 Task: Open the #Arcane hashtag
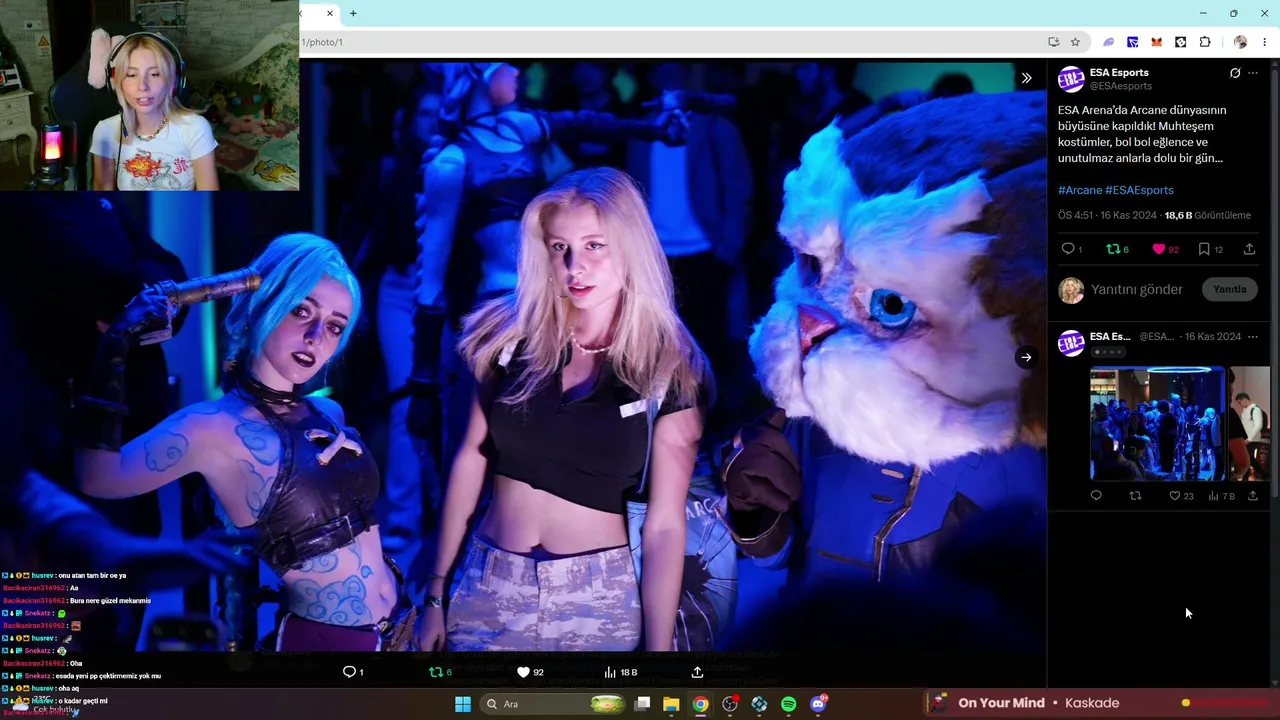tap(1080, 190)
